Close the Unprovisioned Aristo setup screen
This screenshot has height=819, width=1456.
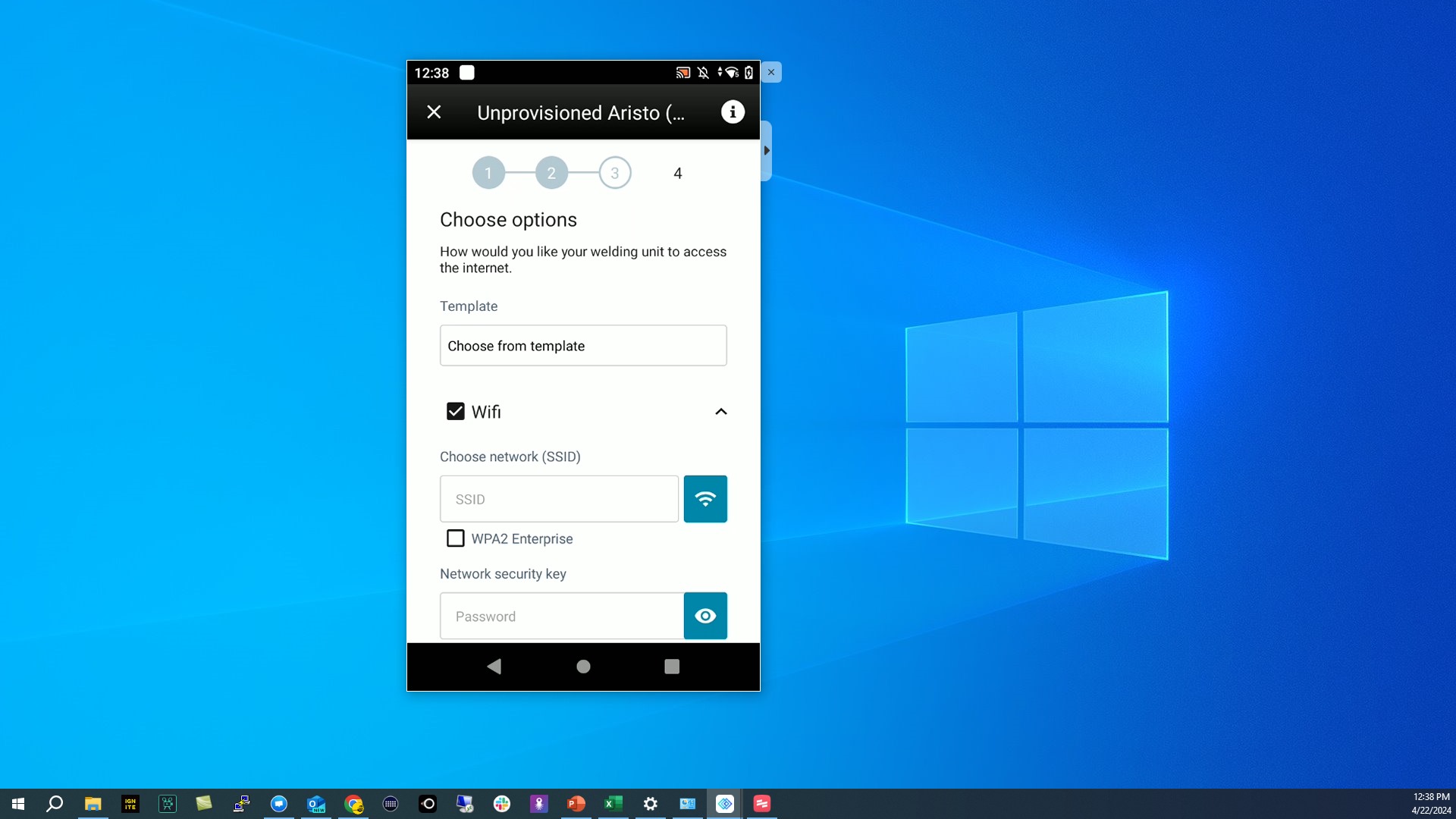434,112
